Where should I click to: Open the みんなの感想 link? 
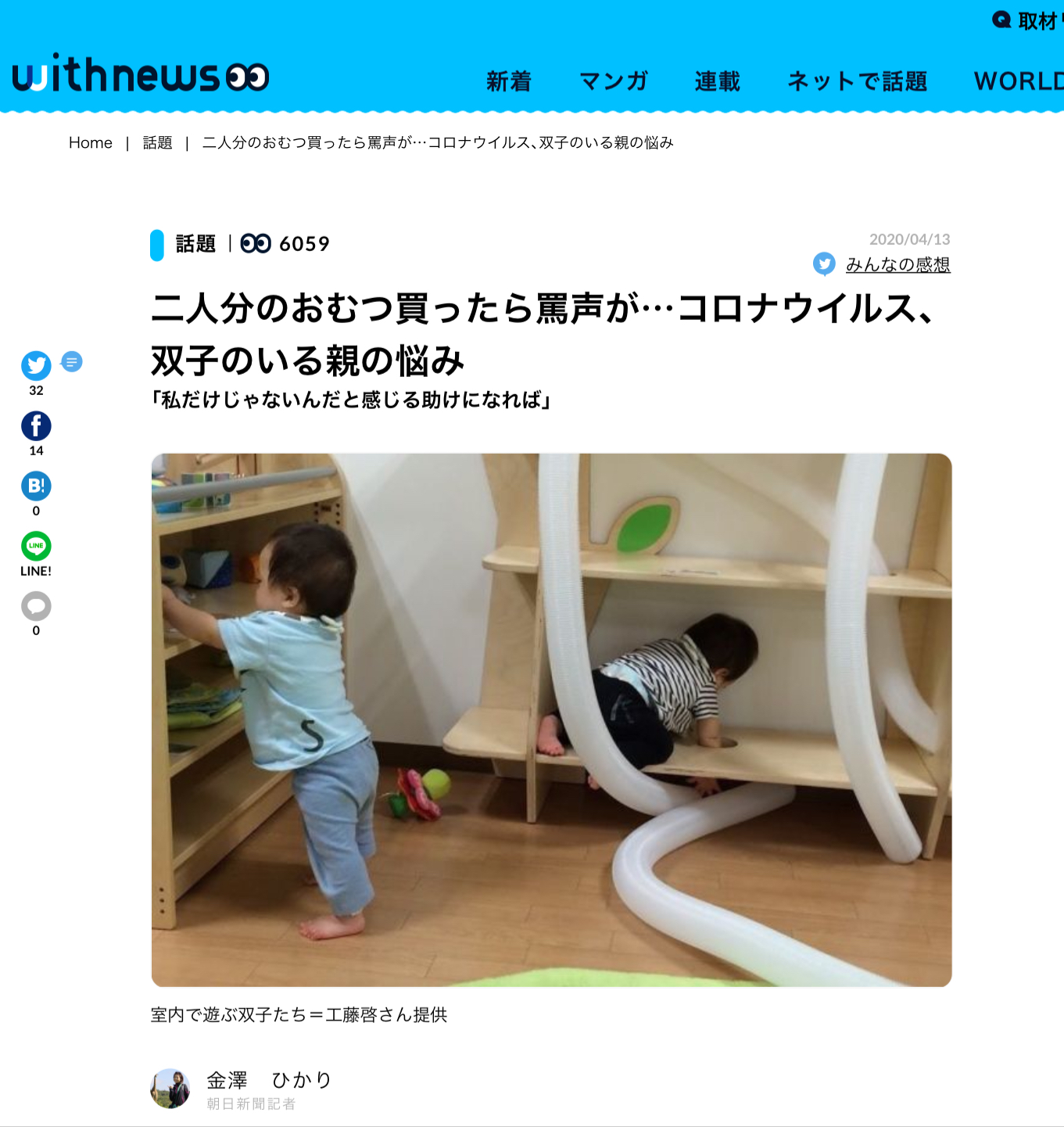898,264
